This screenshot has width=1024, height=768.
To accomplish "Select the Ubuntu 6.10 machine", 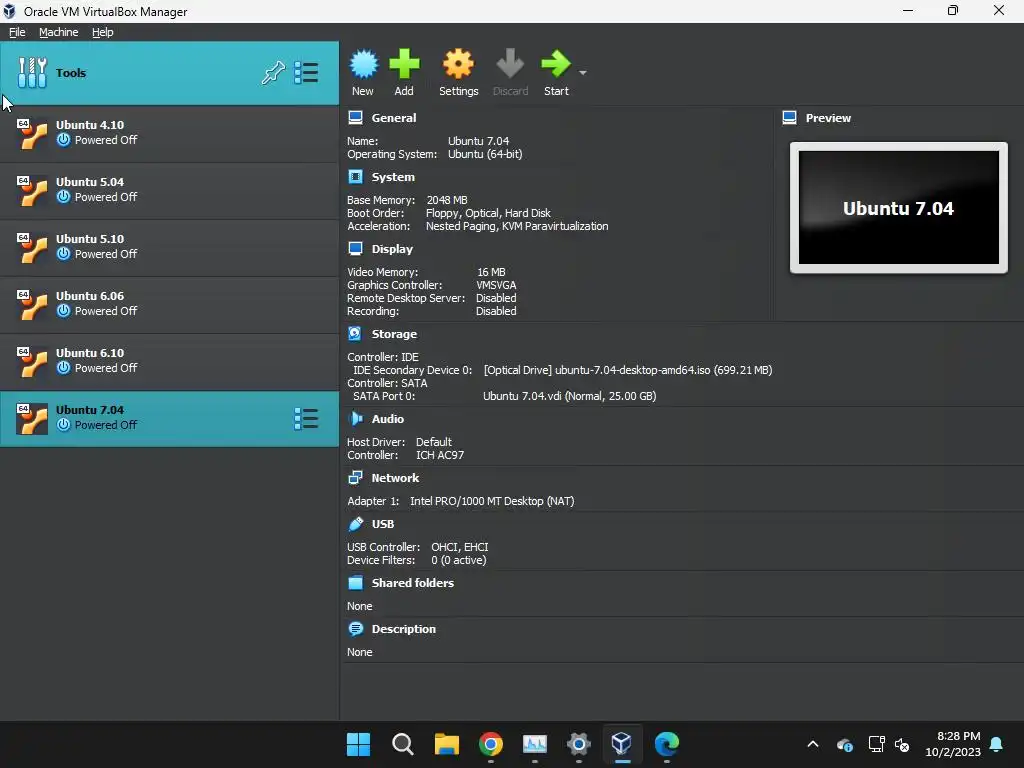I will tap(169, 360).
